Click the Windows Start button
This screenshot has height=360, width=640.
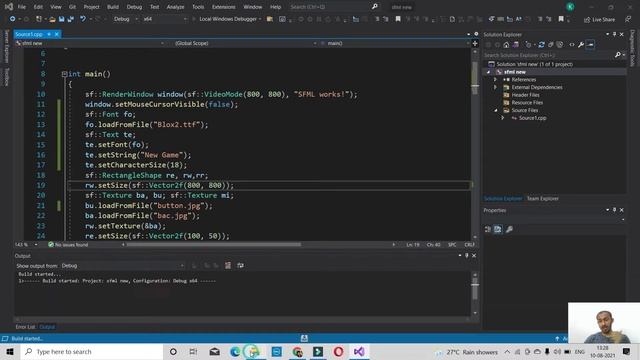coord(10,351)
